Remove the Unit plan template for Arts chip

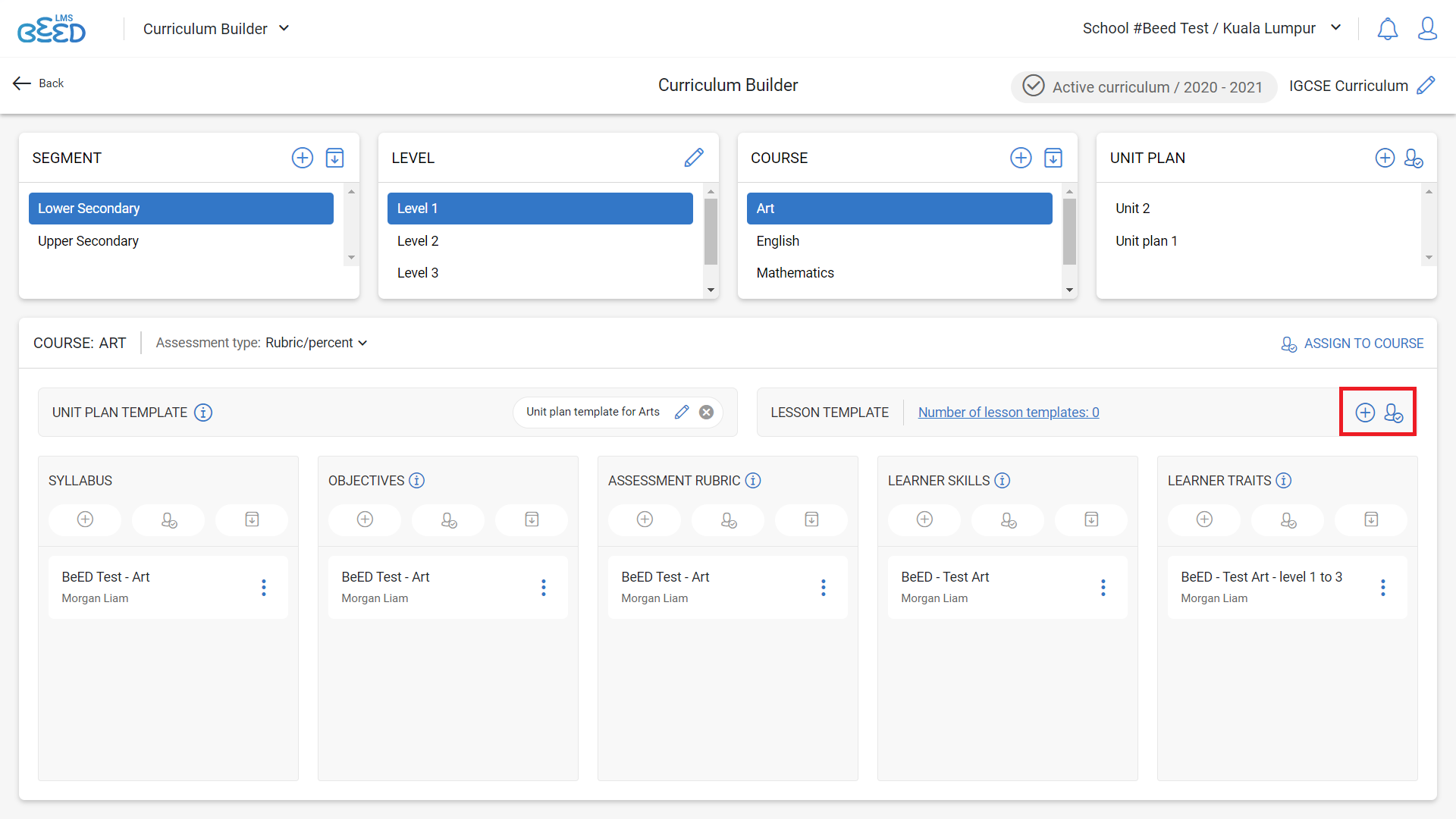point(706,412)
